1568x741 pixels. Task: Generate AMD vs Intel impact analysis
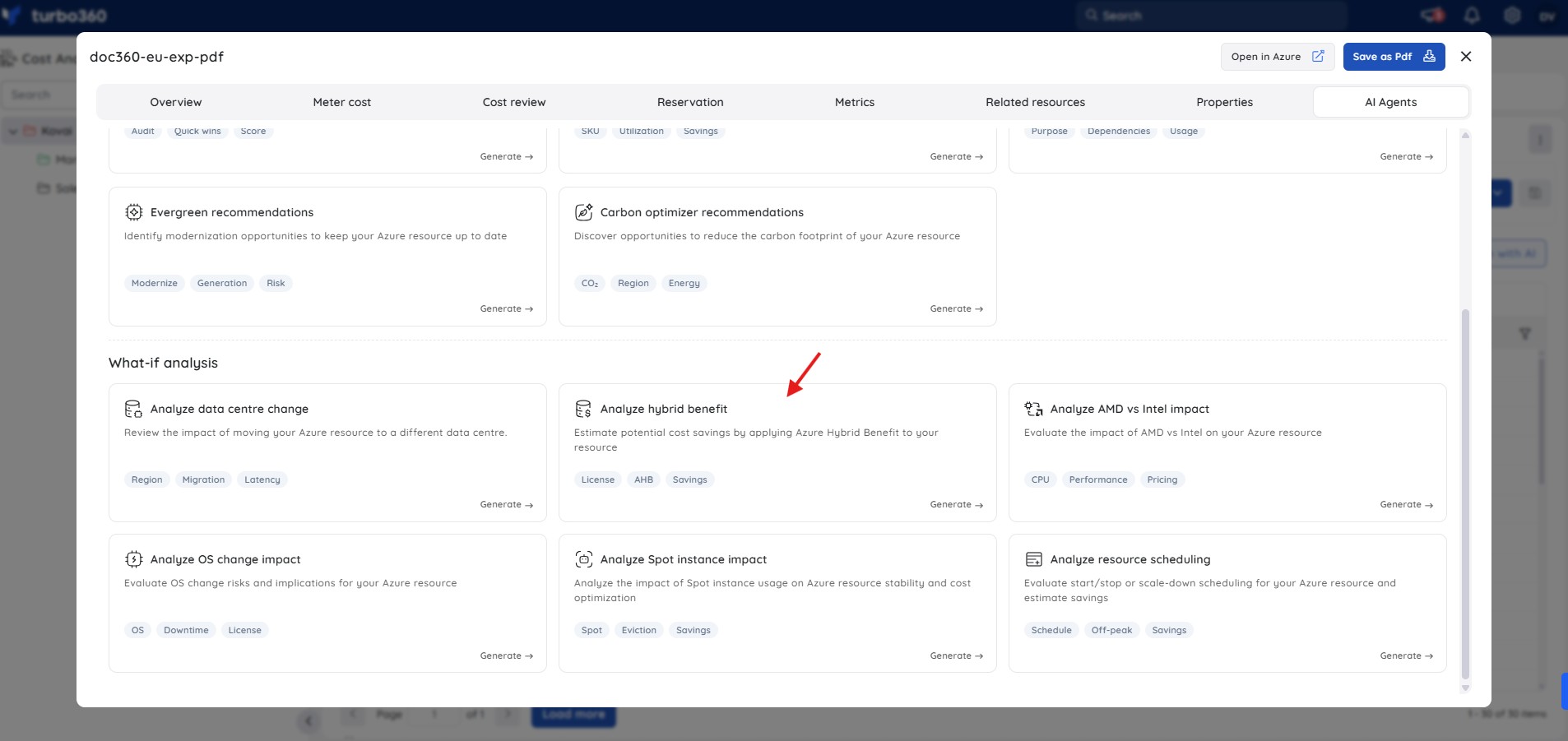pyautogui.click(x=1407, y=504)
